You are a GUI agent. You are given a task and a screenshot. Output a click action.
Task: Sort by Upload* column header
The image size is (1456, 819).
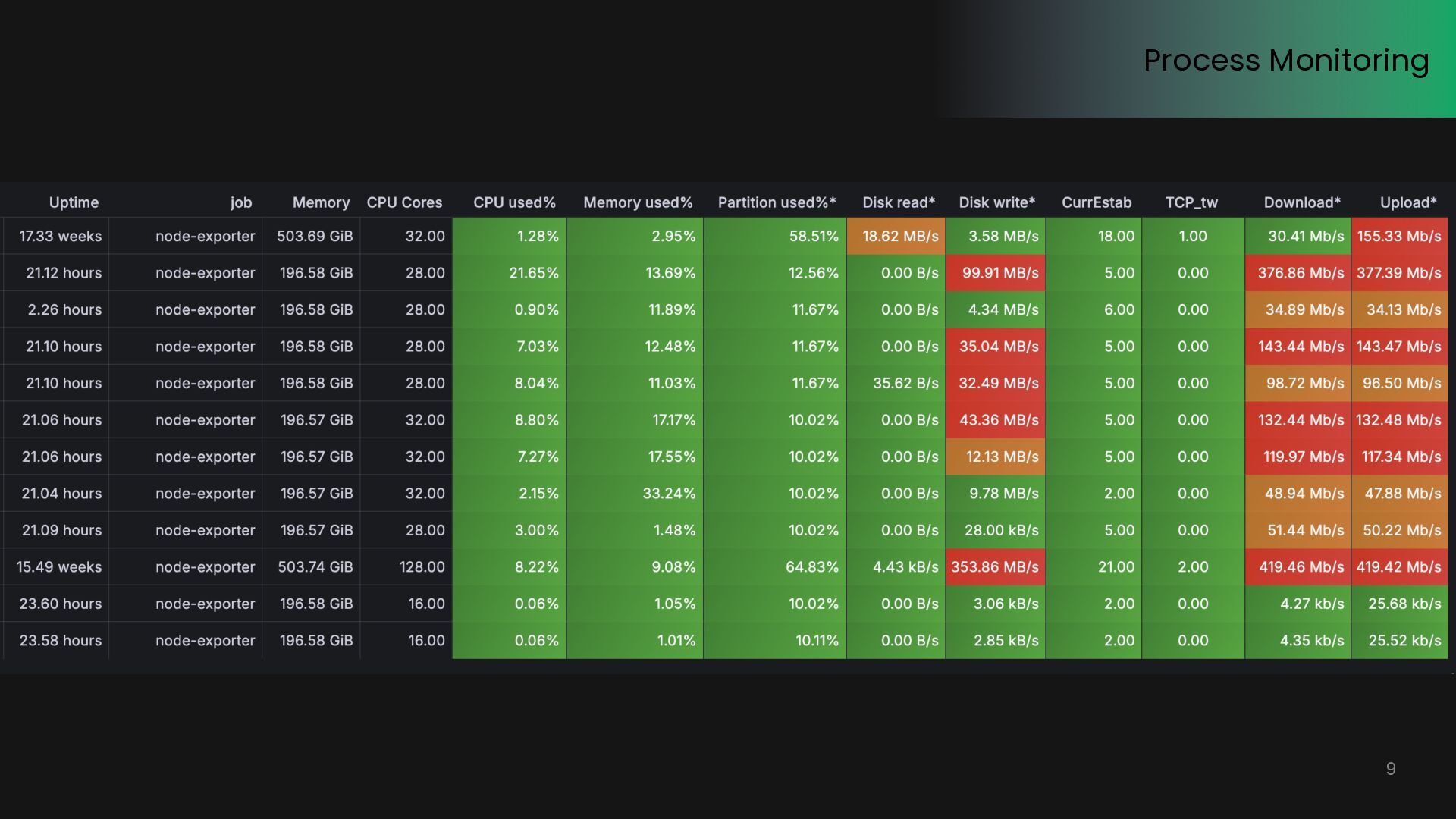click(1407, 202)
